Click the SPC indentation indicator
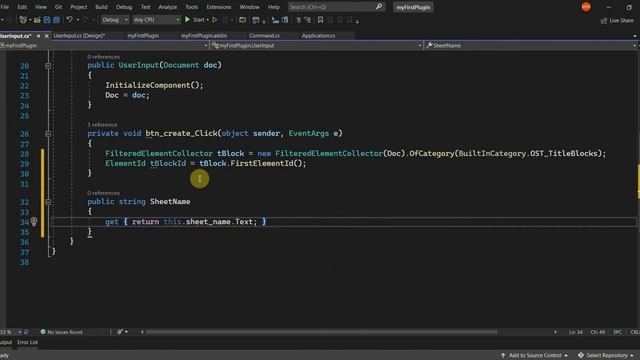 coord(618,332)
